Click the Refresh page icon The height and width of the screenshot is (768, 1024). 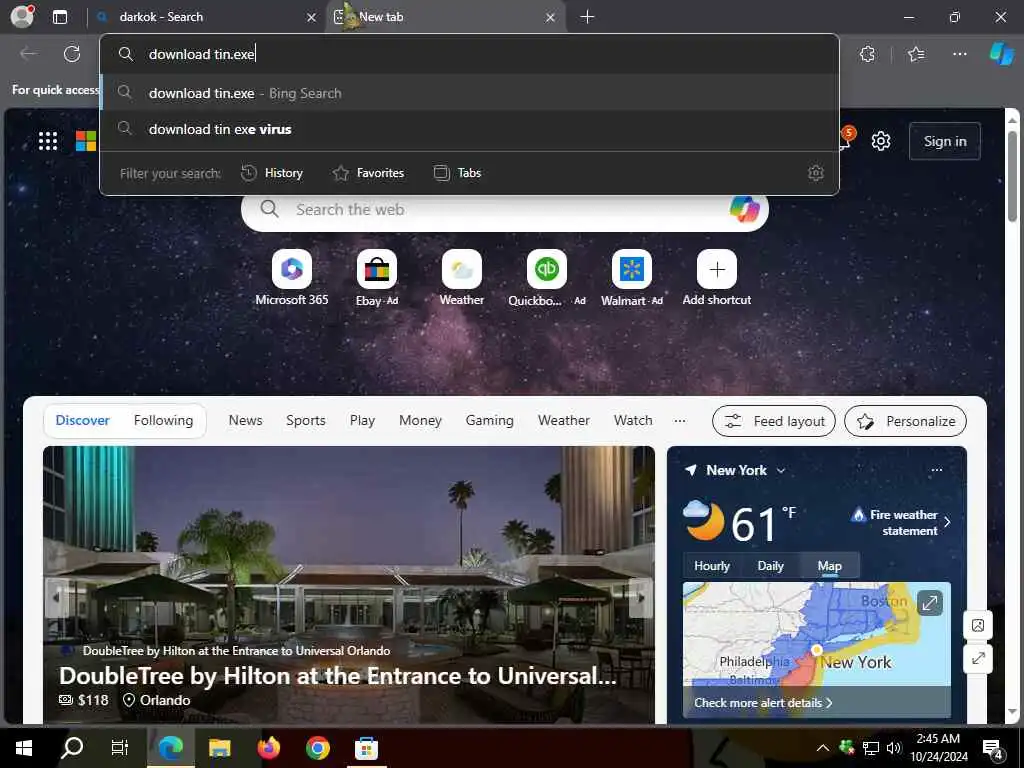(x=72, y=54)
